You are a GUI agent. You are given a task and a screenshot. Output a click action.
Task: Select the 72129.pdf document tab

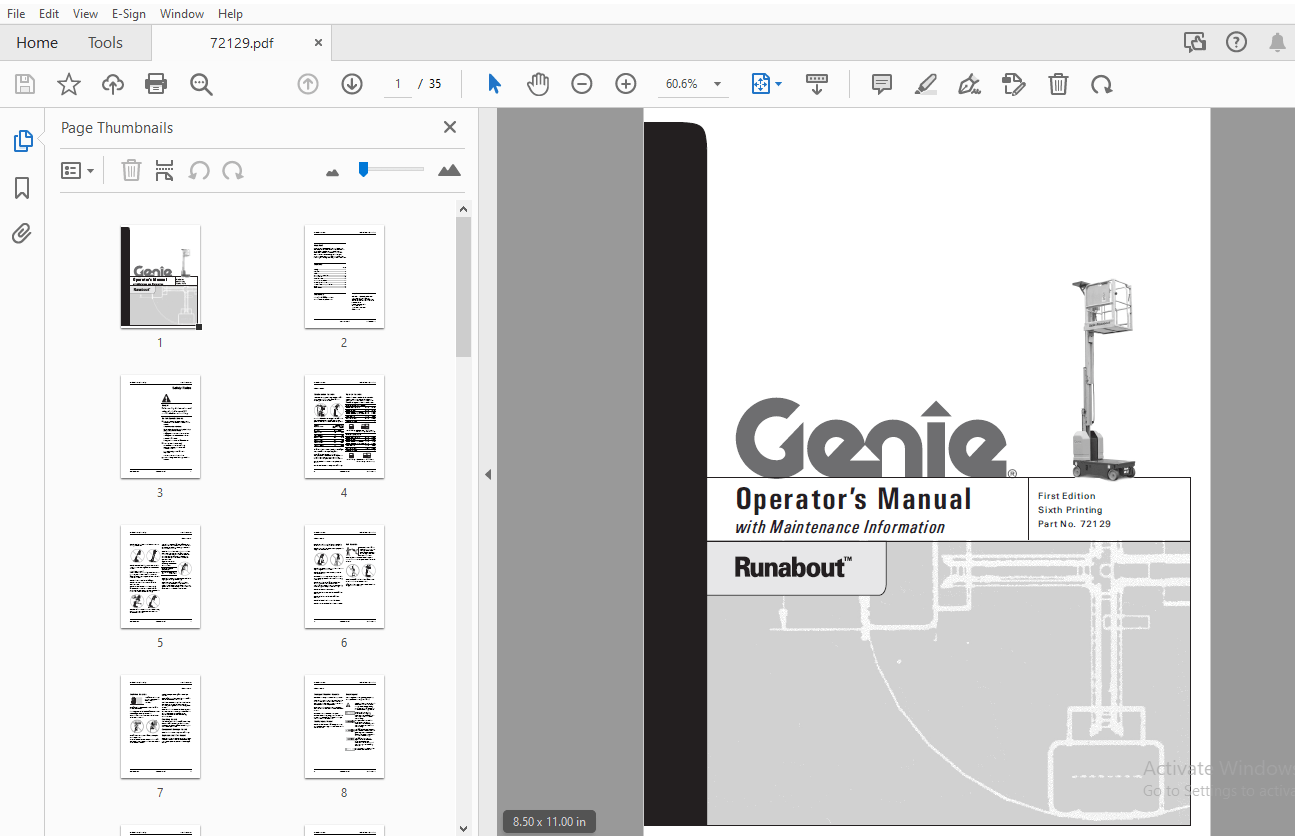click(241, 43)
